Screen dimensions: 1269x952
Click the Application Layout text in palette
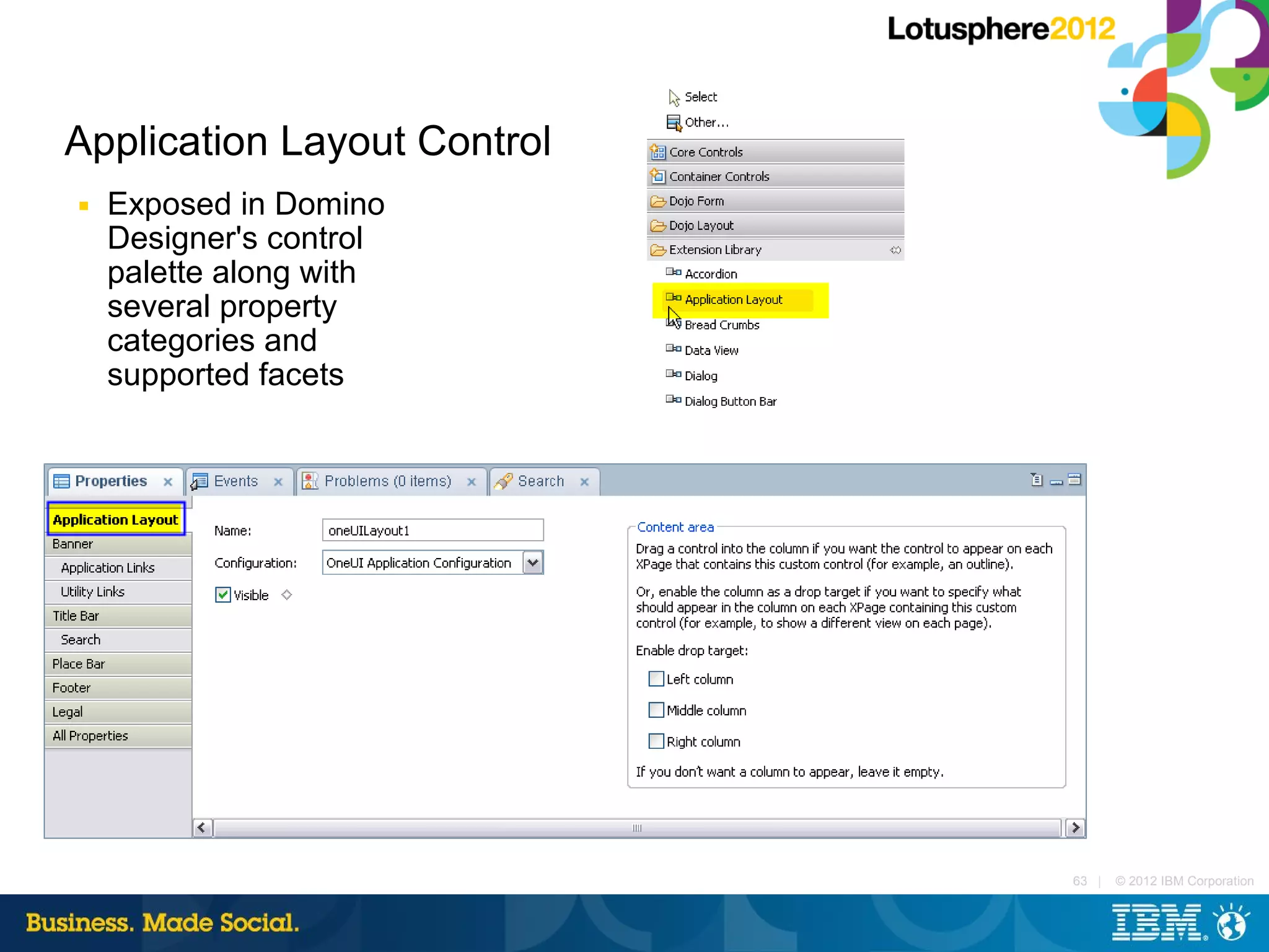click(x=734, y=300)
